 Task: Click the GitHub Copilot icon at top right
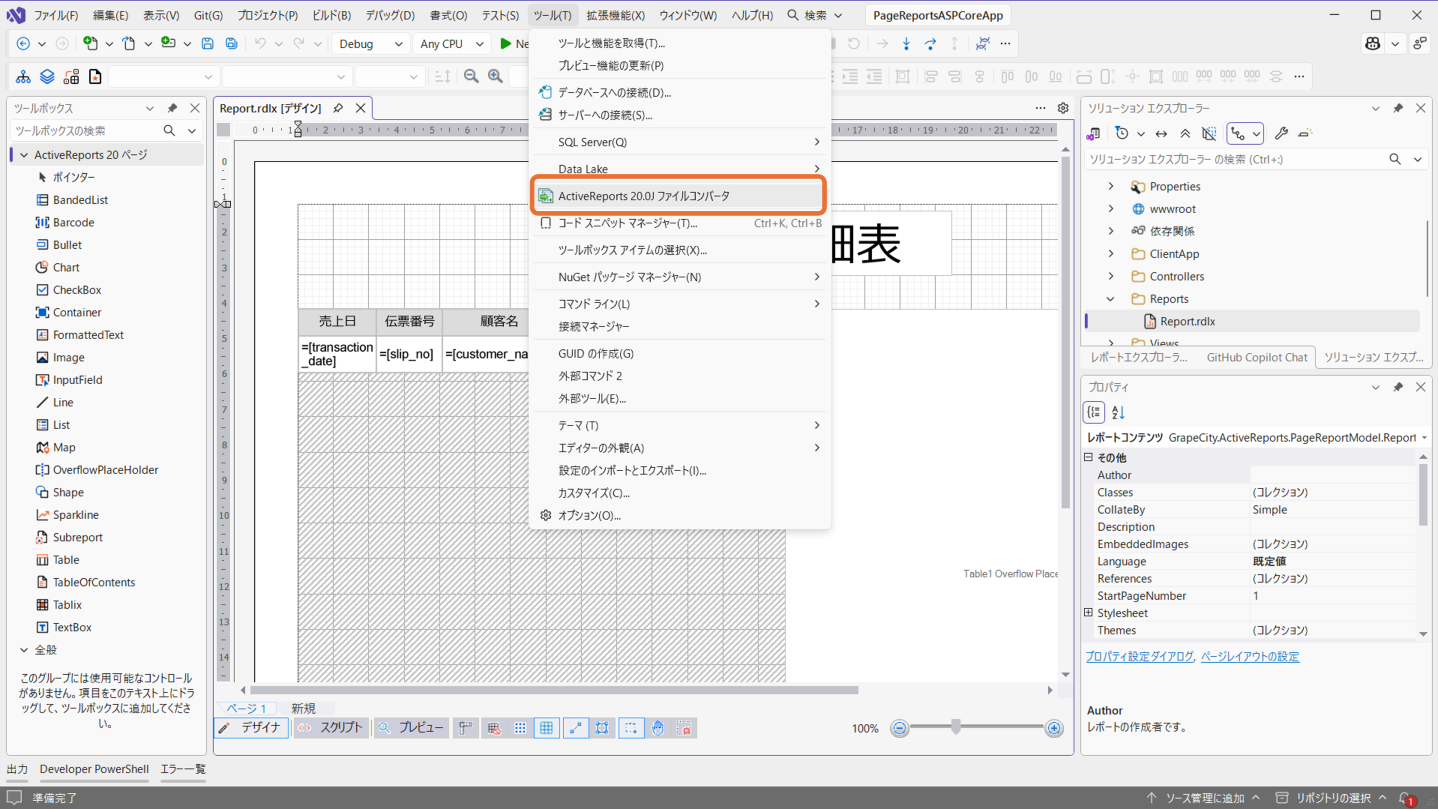click(1373, 44)
